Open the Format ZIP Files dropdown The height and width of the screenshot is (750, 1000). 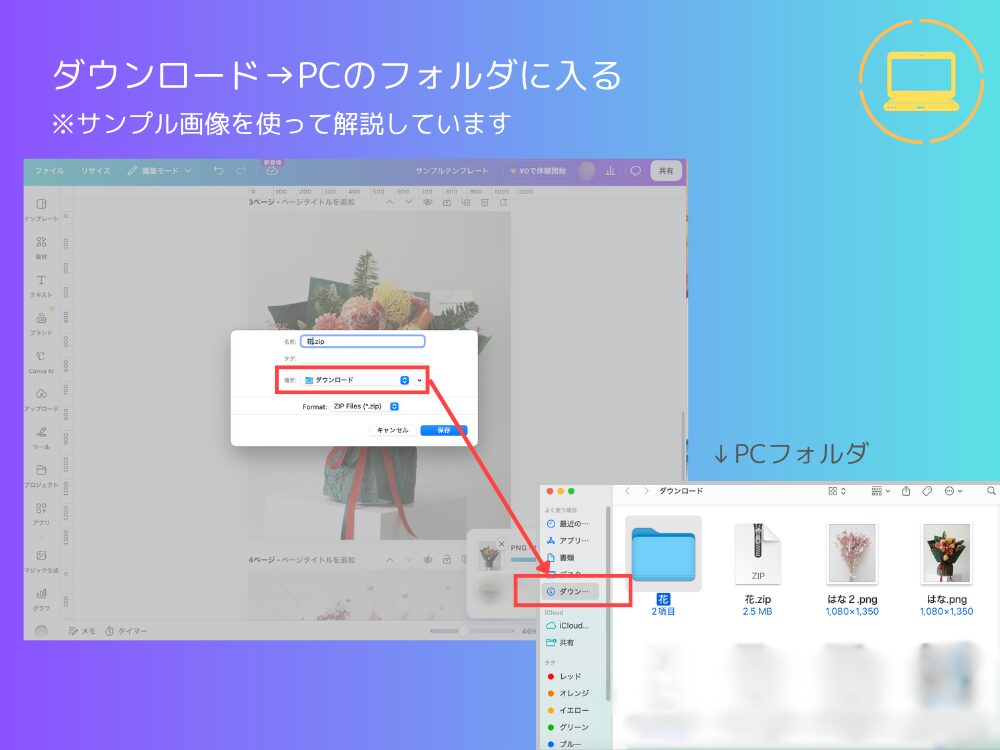pyautogui.click(x=365, y=406)
